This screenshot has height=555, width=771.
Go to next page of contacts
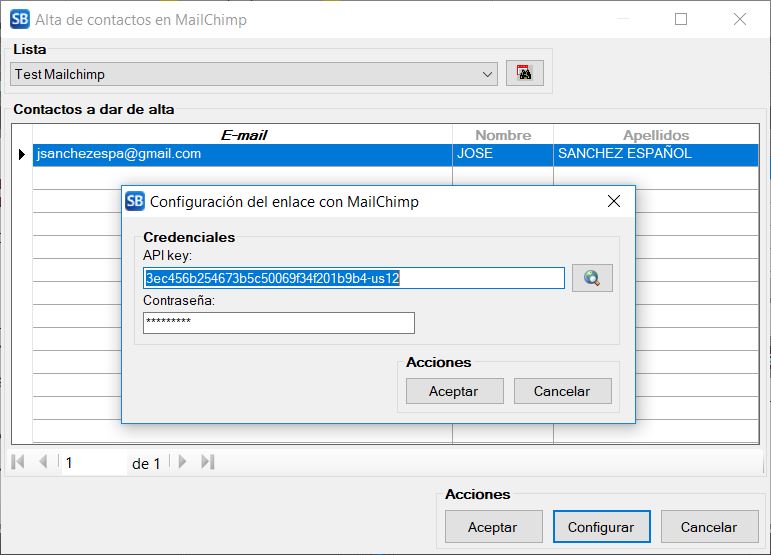coord(182,462)
